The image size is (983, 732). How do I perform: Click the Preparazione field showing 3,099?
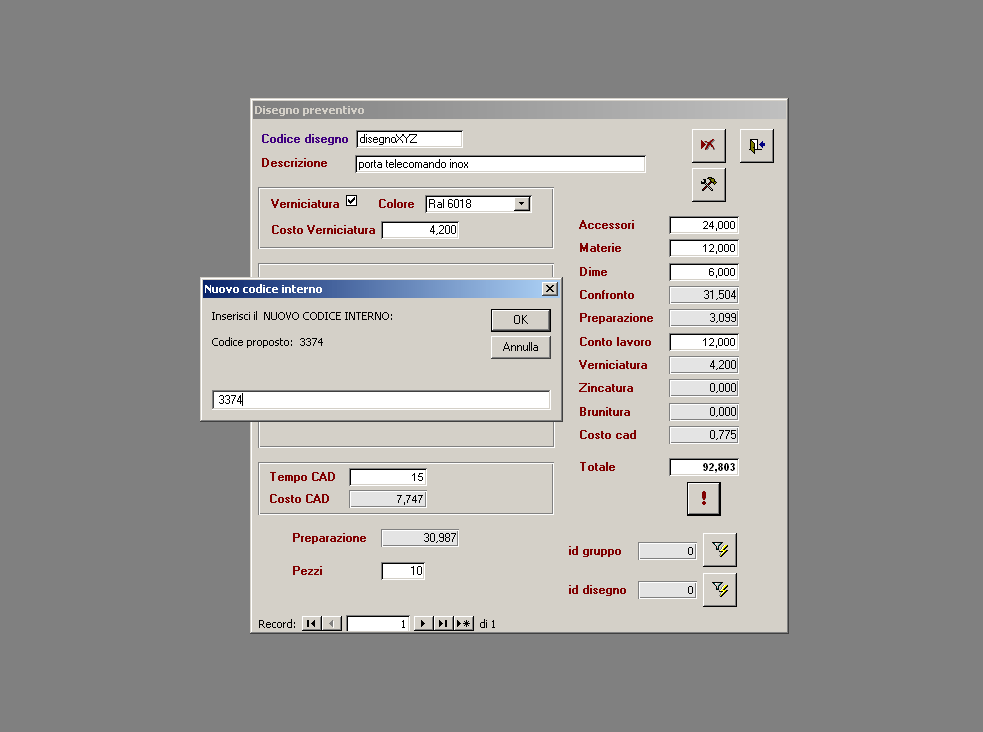coord(704,318)
